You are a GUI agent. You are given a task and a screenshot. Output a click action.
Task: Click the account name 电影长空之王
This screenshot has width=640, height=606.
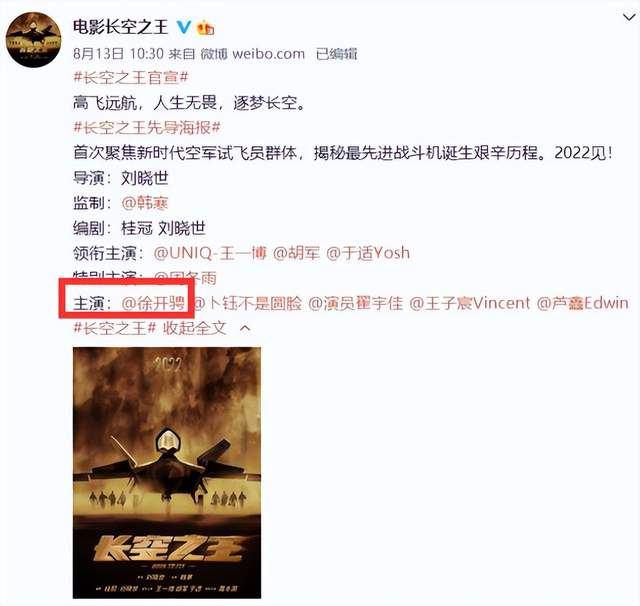pos(121,27)
